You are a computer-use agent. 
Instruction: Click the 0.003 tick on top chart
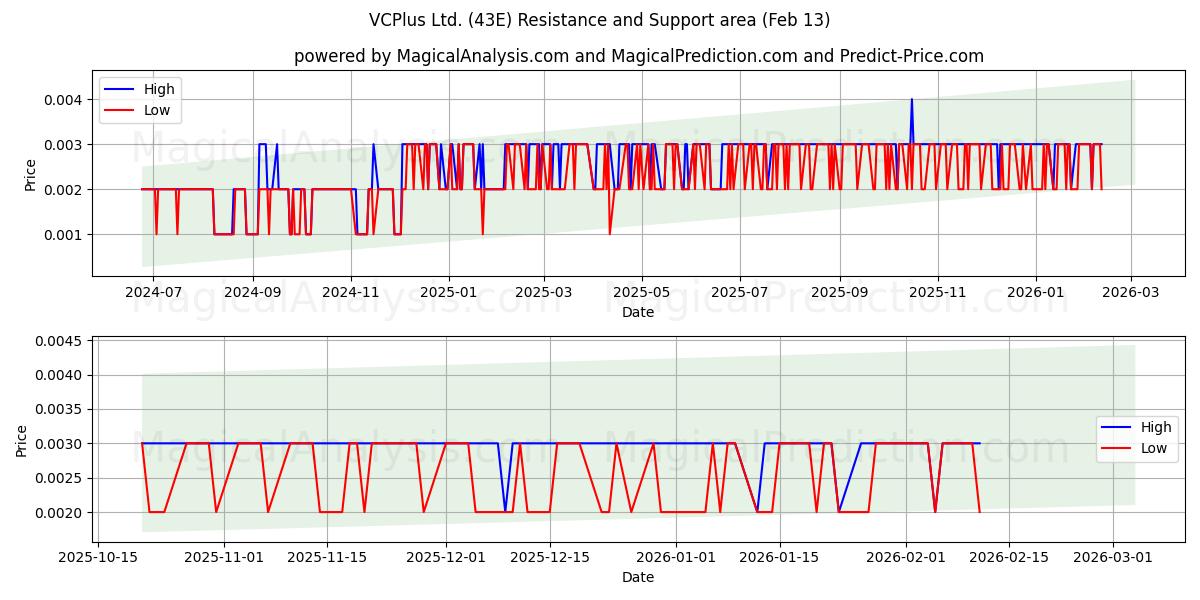click(x=64, y=145)
